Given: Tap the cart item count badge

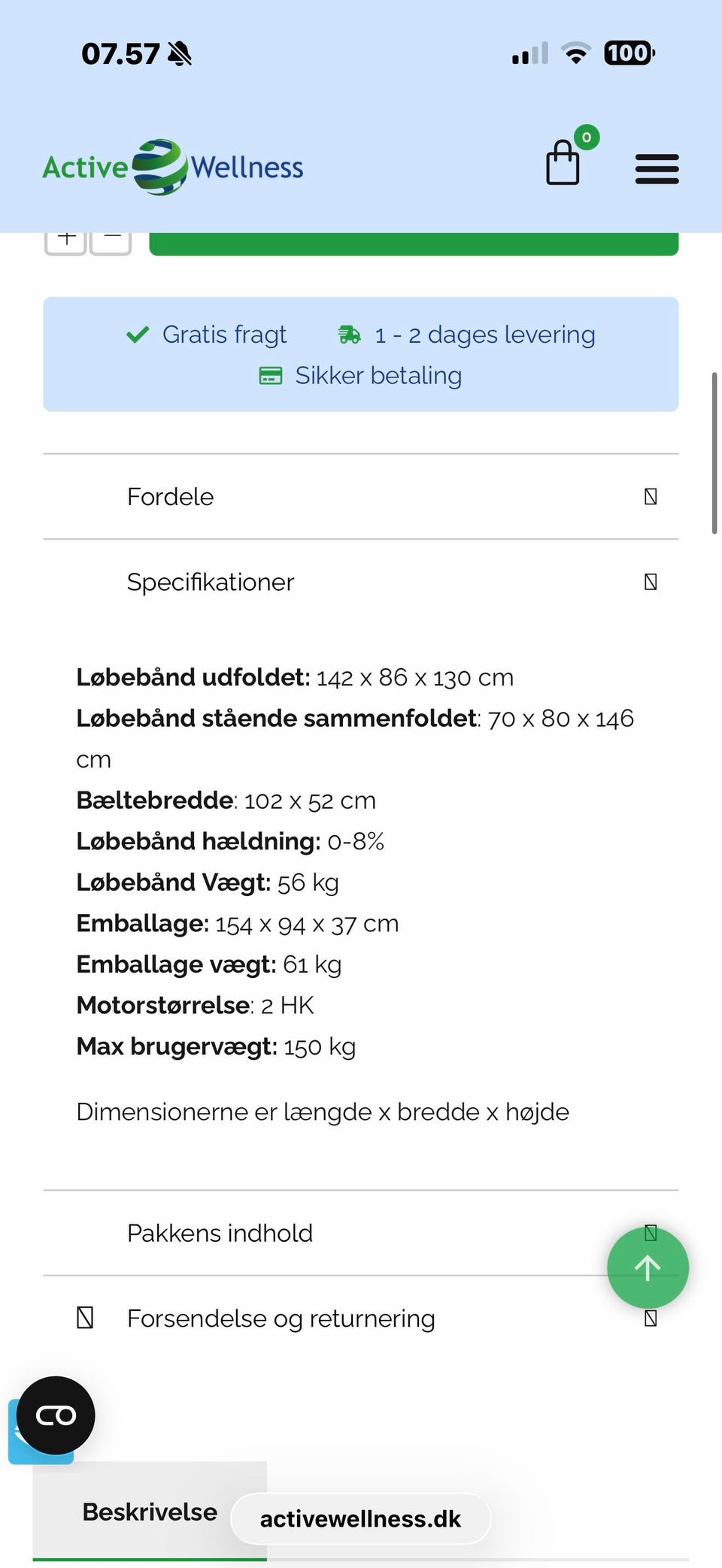Looking at the screenshot, I should click(x=587, y=138).
